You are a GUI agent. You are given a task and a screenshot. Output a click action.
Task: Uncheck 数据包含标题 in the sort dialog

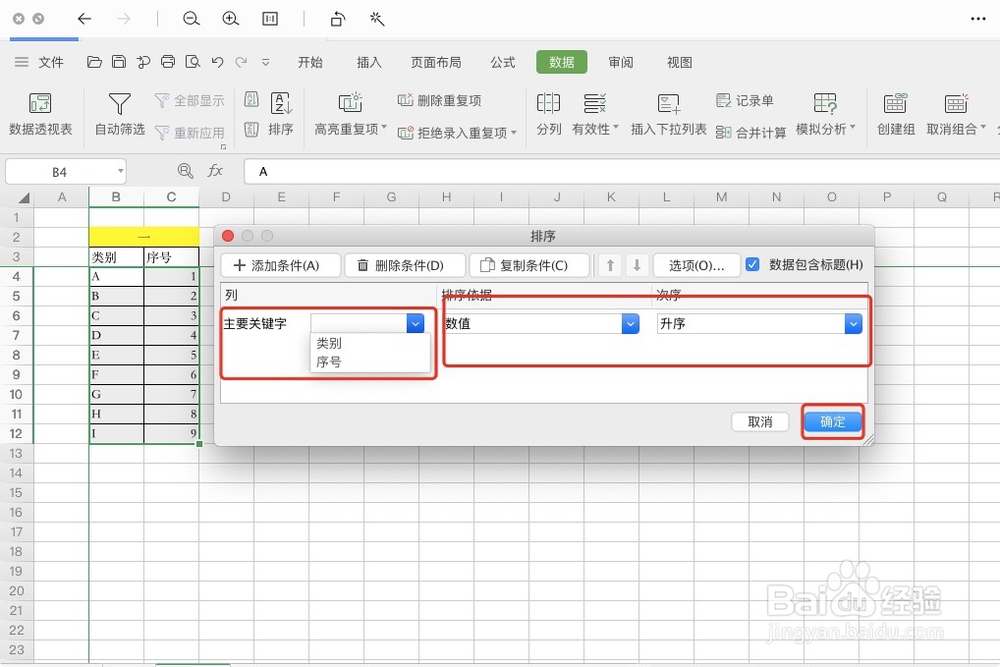753,264
